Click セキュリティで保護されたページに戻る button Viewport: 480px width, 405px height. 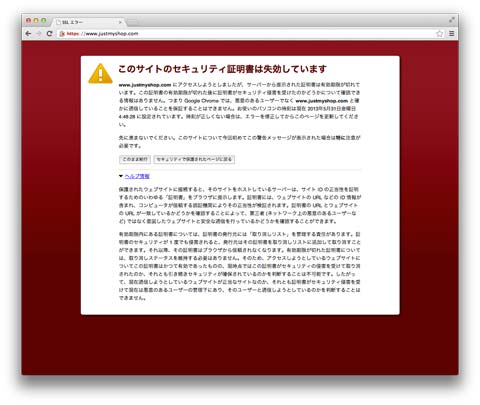pyautogui.click(x=194, y=159)
